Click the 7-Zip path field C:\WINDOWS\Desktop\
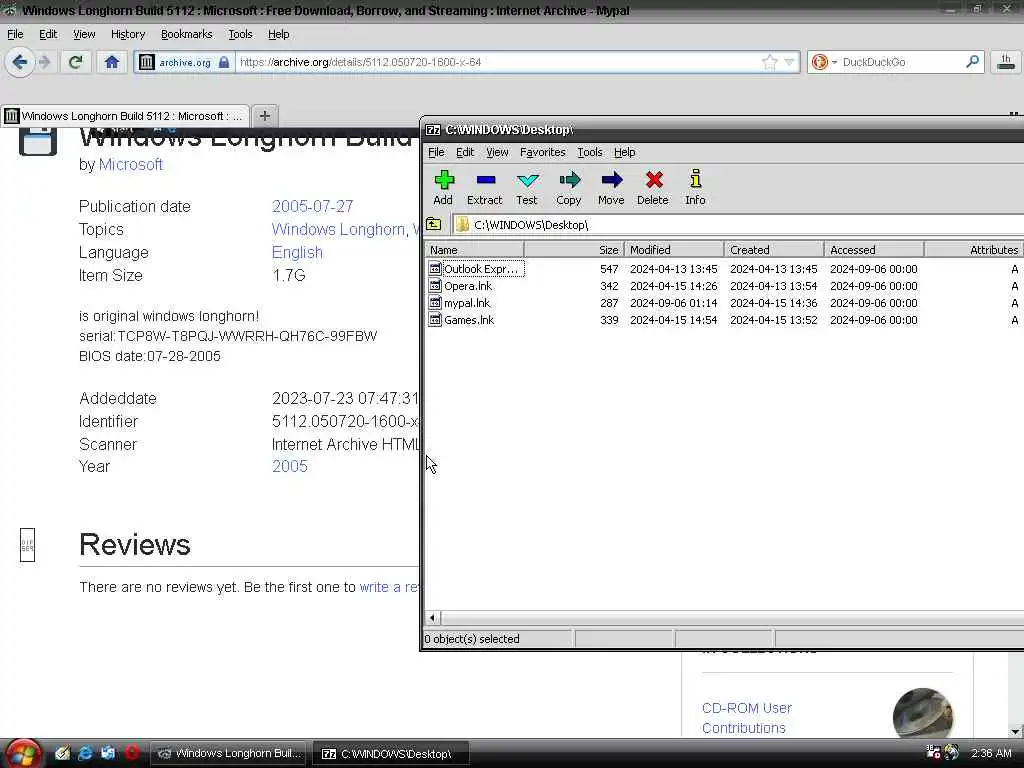The width and height of the screenshot is (1024, 768). pyautogui.click(x=738, y=225)
